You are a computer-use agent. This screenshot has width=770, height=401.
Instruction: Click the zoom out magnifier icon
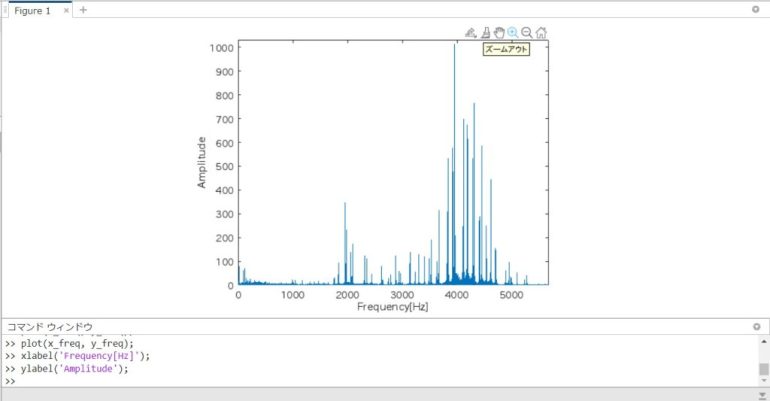(527, 32)
